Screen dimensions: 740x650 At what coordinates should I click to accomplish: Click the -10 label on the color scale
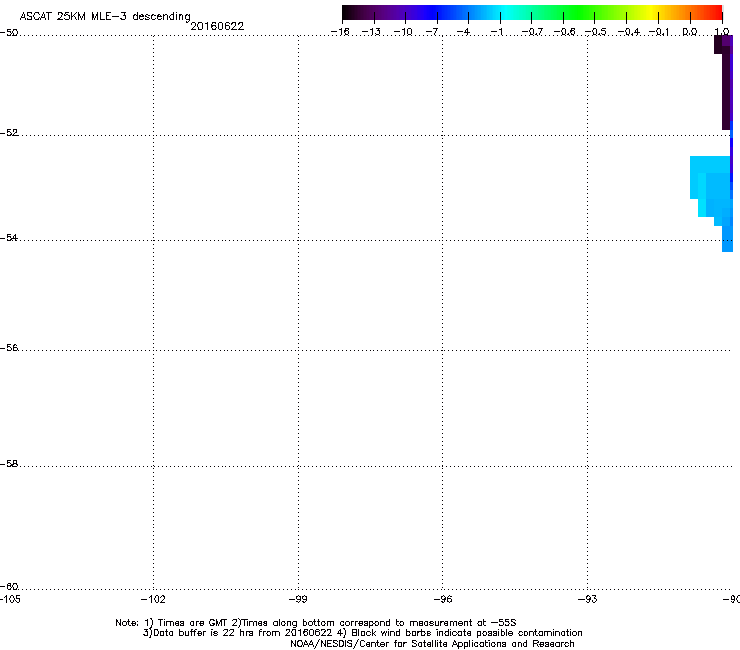point(403,32)
